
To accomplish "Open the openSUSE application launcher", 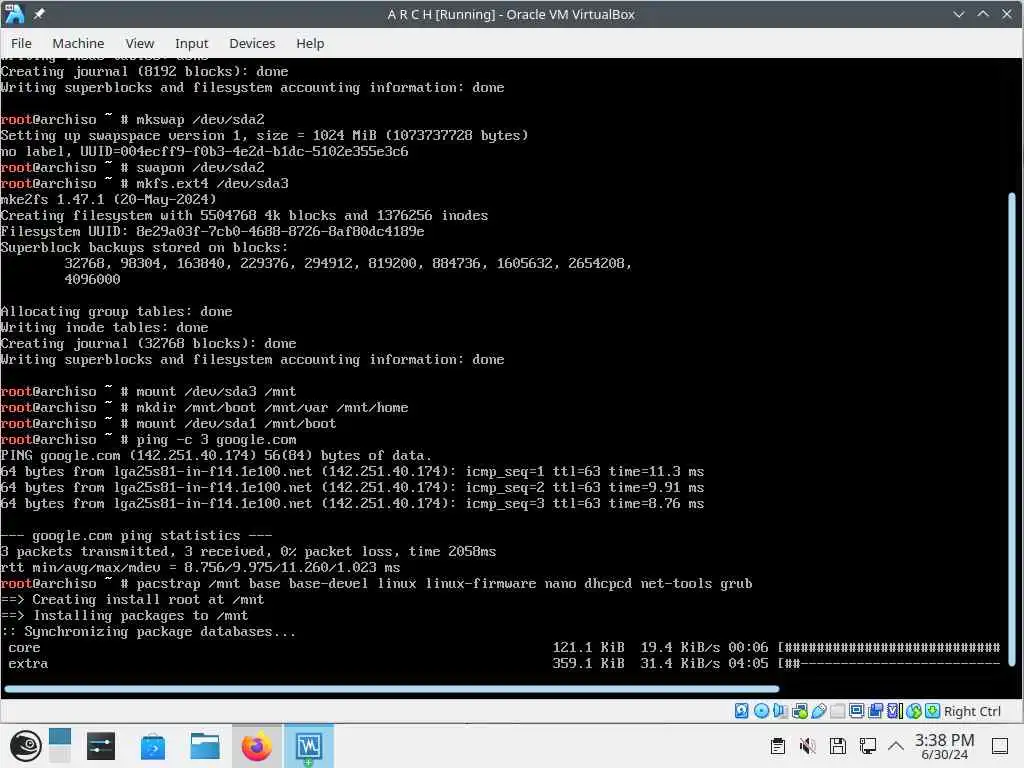I will click(x=25, y=746).
